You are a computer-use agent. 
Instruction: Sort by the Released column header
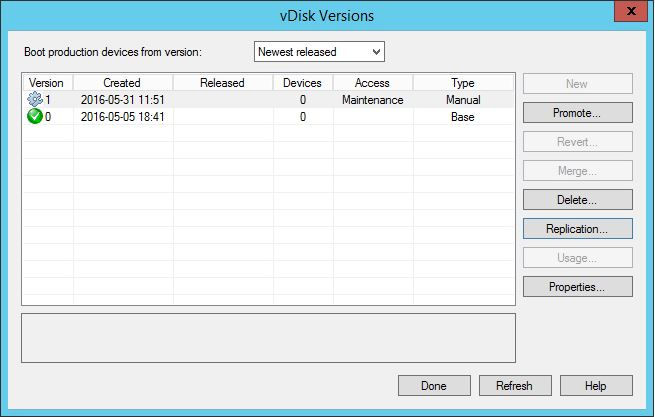(x=223, y=83)
